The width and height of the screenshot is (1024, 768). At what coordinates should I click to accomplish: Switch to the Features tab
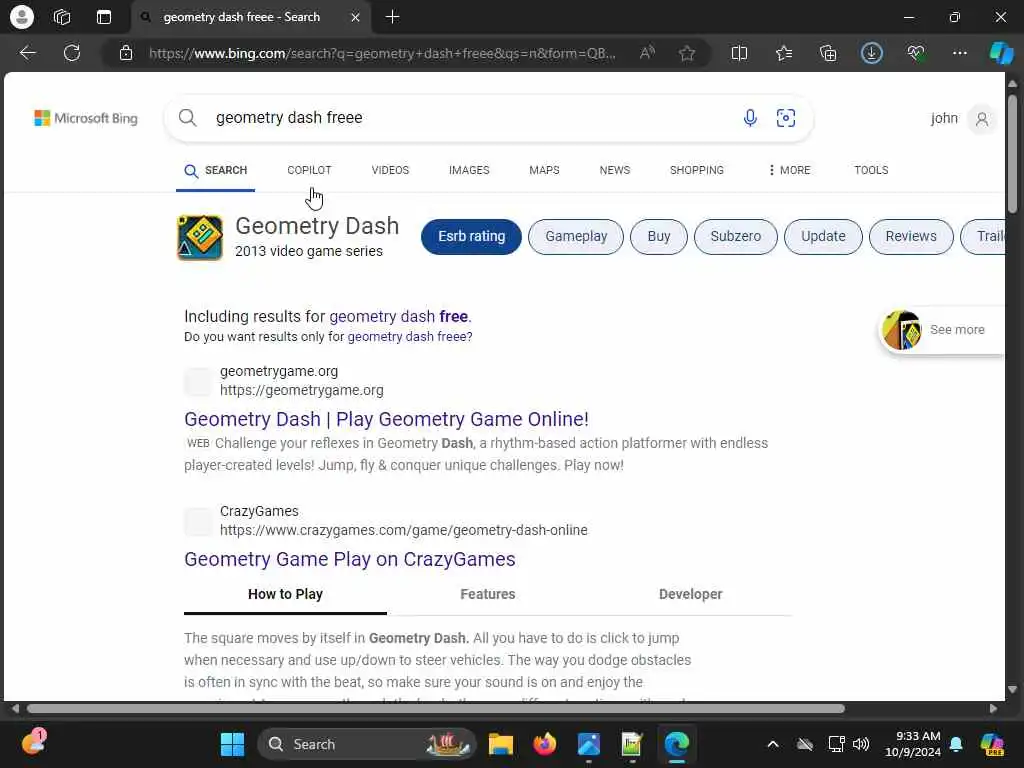(488, 594)
